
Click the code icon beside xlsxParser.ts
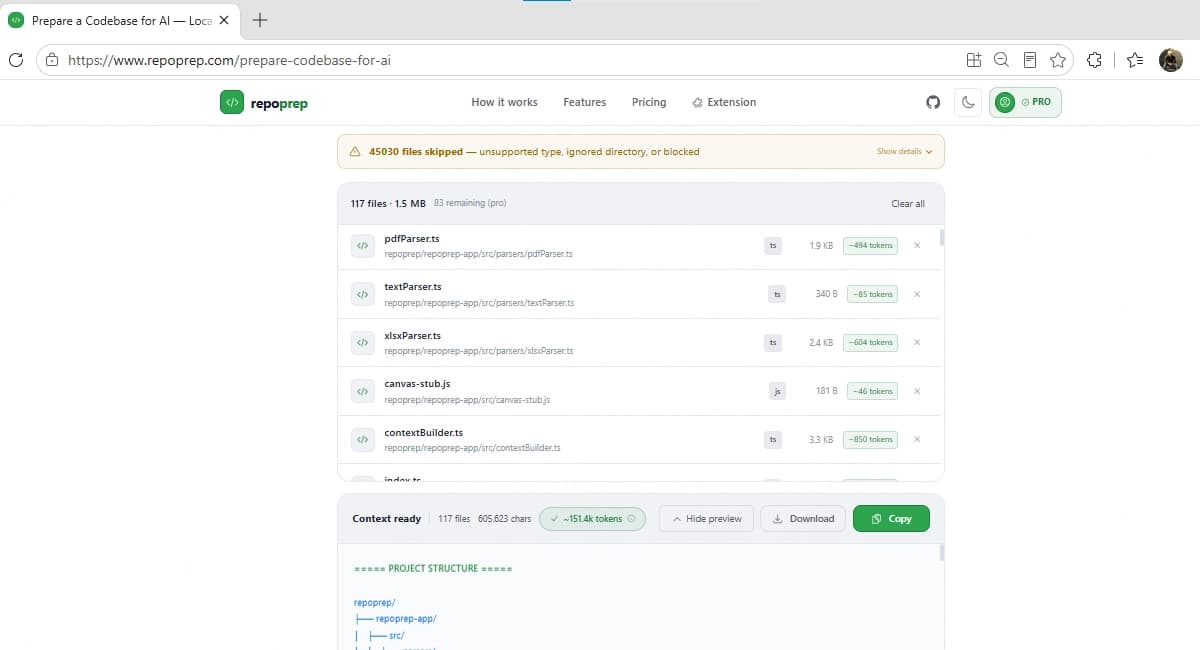tap(362, 343)
